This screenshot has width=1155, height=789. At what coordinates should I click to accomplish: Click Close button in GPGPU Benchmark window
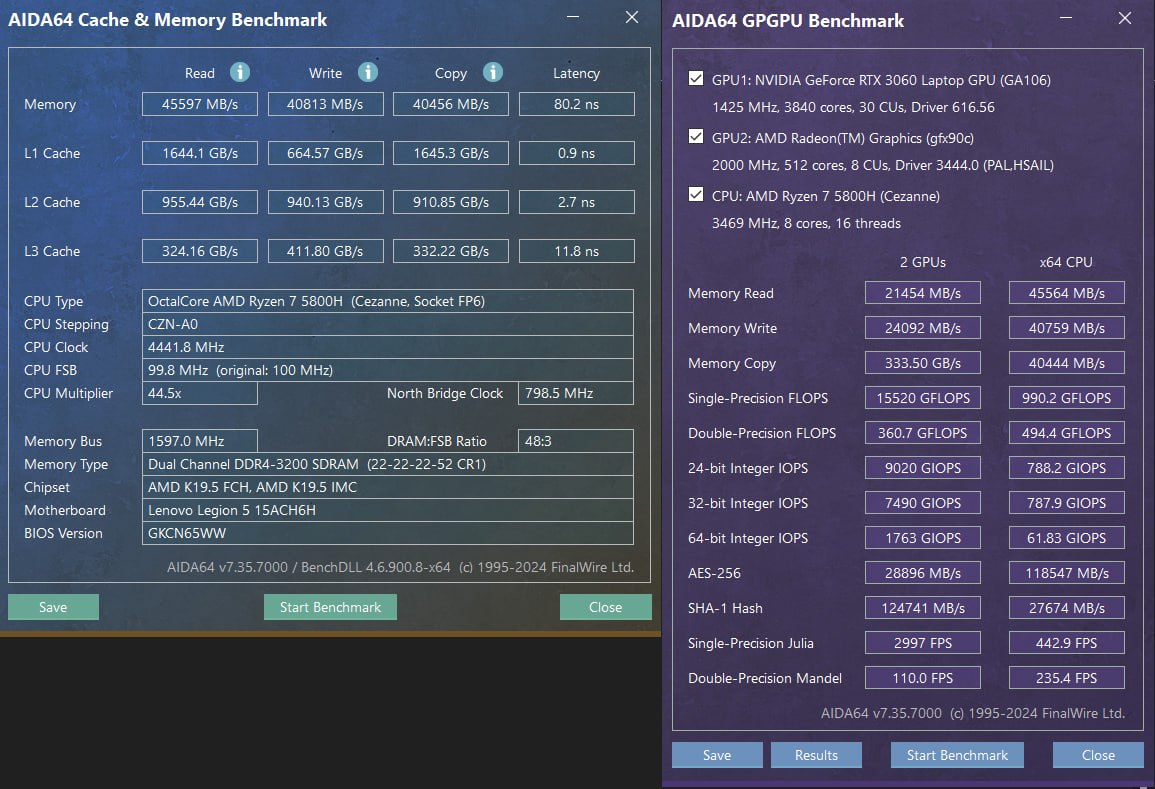[1098, 755]
